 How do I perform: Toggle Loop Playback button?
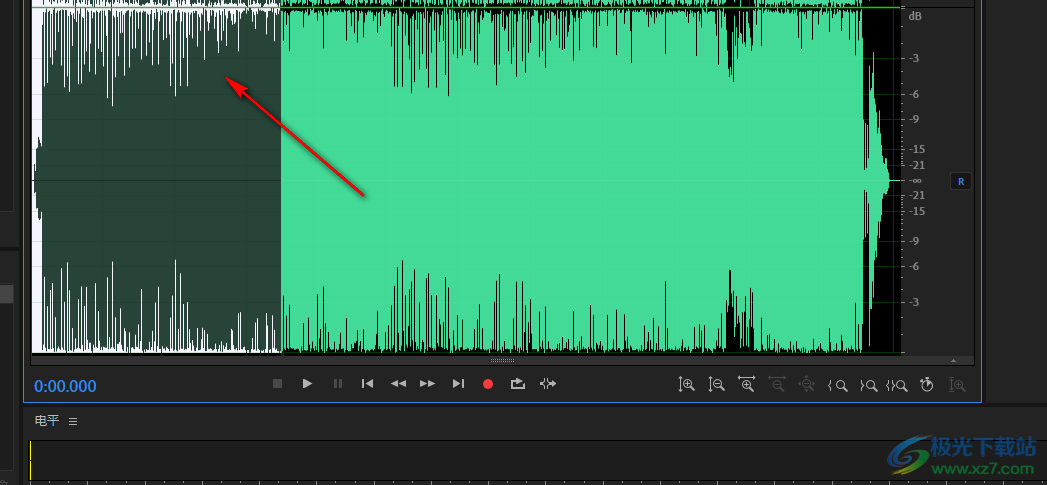[518, 383]
